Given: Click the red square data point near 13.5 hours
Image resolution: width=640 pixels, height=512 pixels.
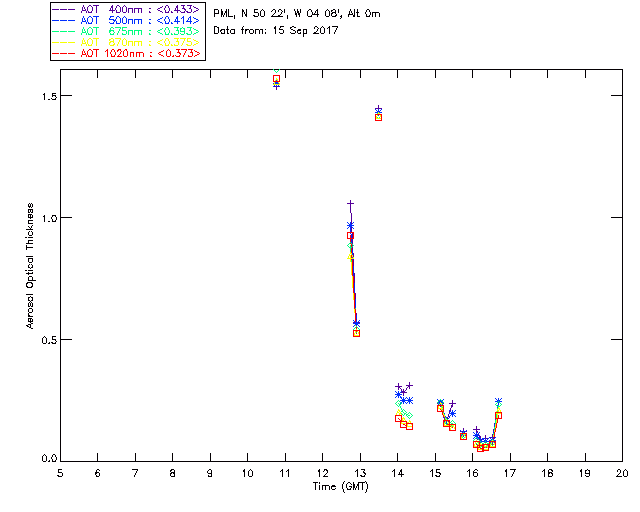Looking at the screenshot, I should (378, 118).
